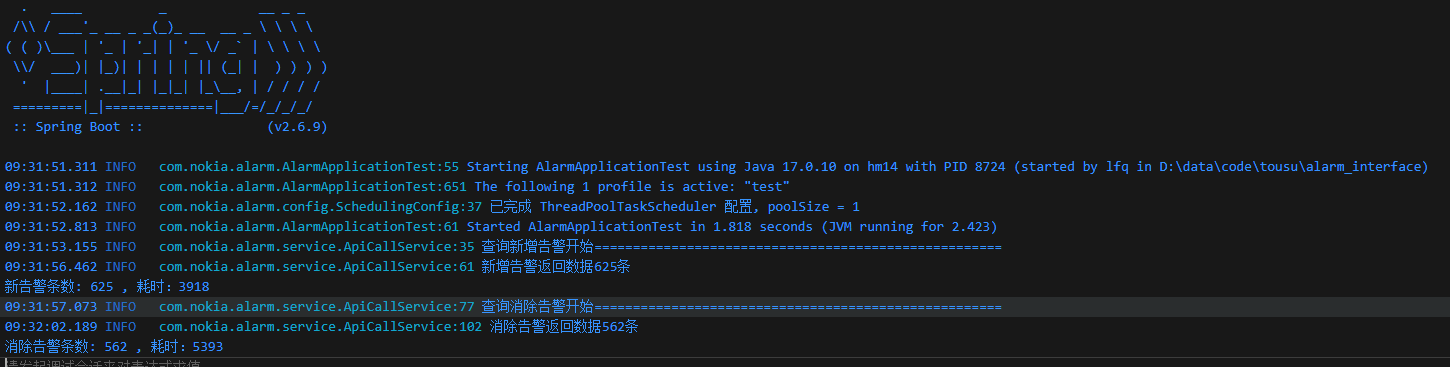Click the '新增告警返回数据625条' message
The height and width of the screenshot is (367, 1450).
pyautogui.click(x=556, y=267)
